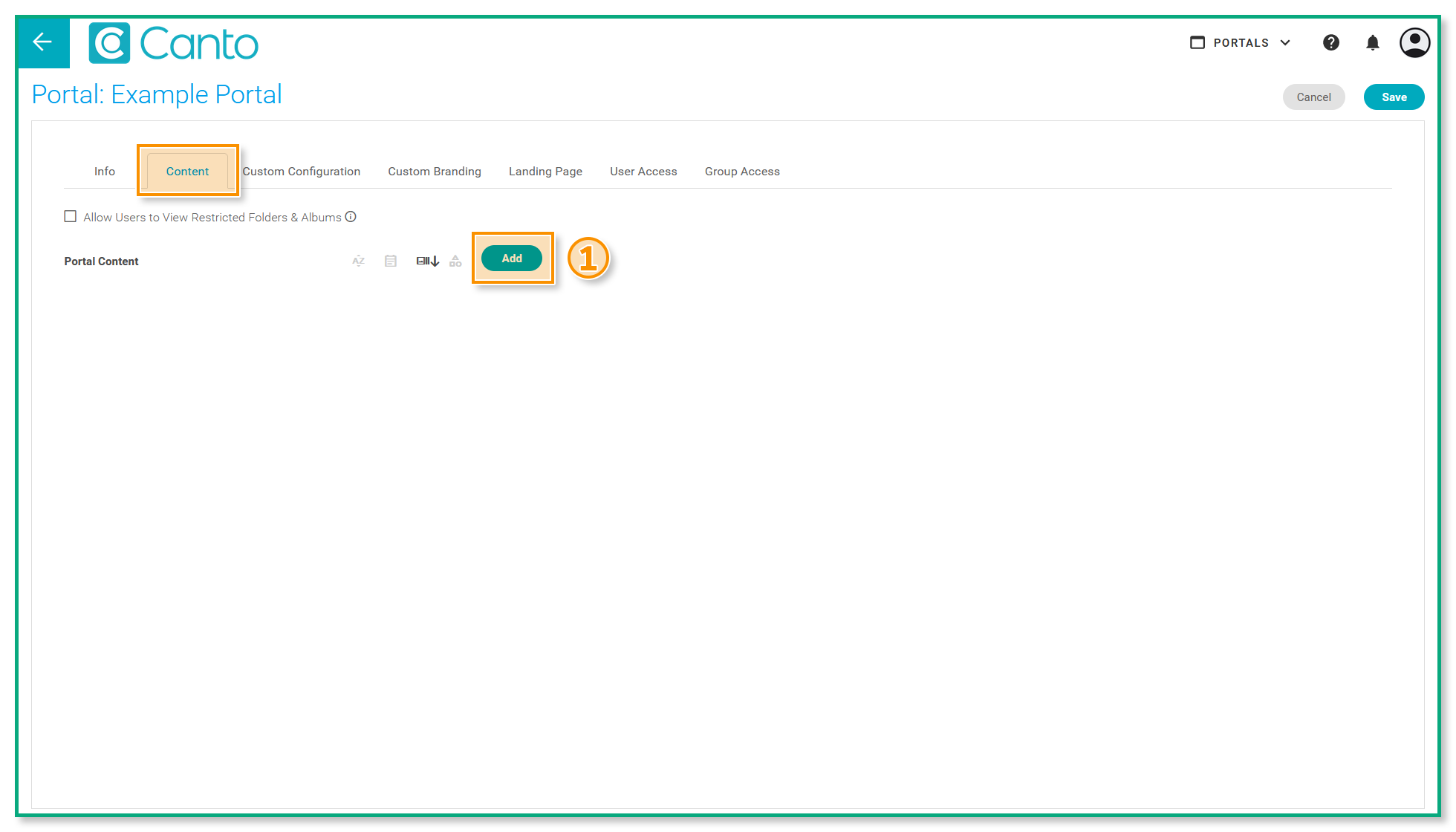The height and width of the screenshot is (832, 1456).
Task: Open the help question mark icon
Action: tap(1330, 42)
